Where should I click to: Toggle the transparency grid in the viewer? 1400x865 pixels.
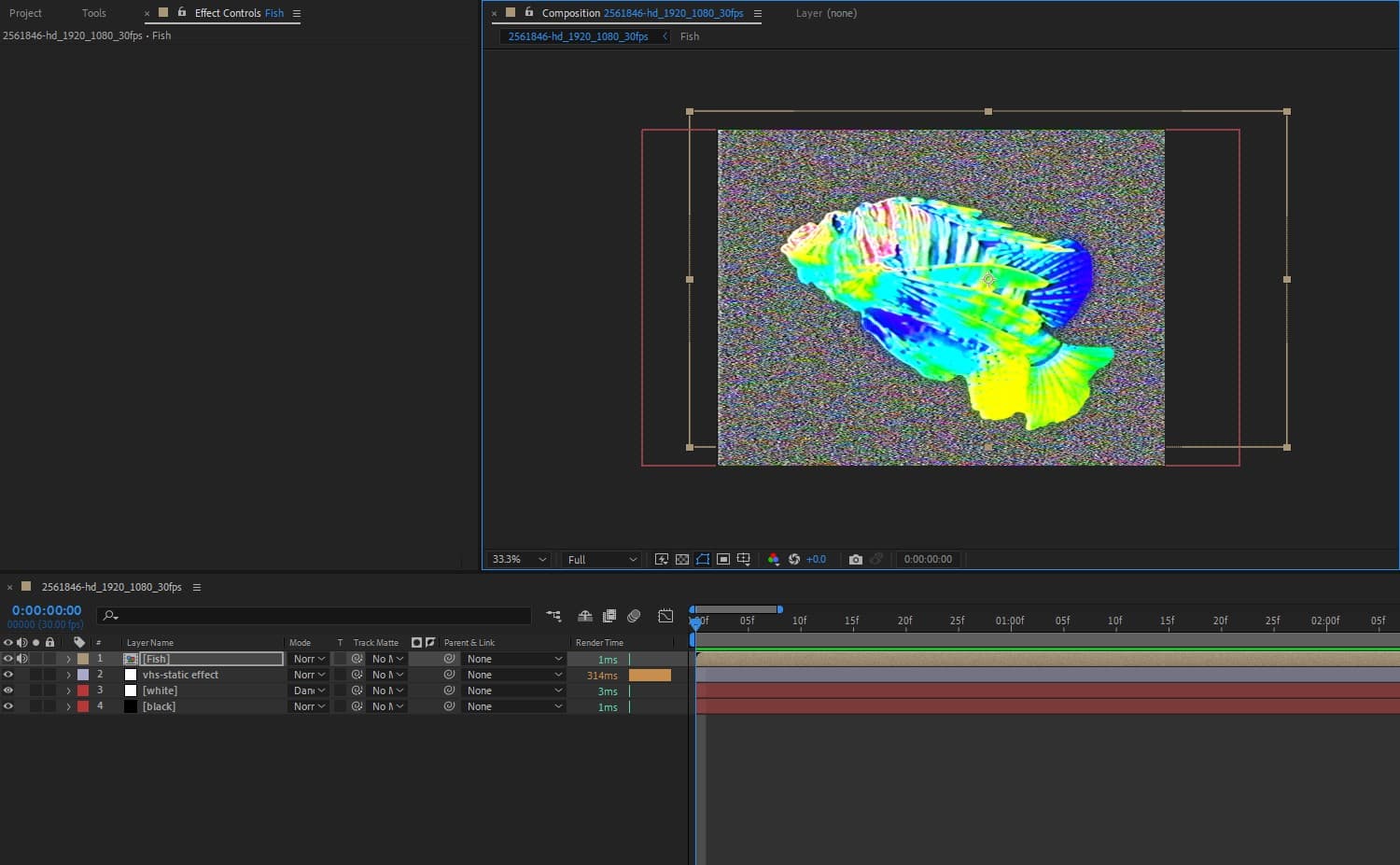[x=682, y=559]
